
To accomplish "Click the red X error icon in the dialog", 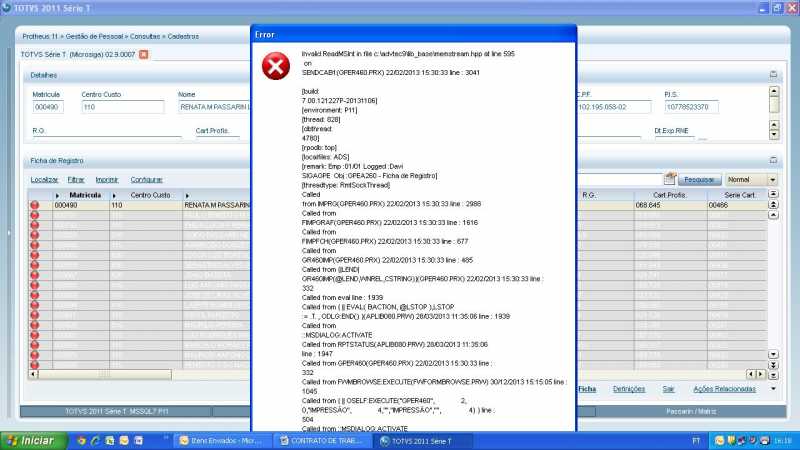I will point(276,66).
